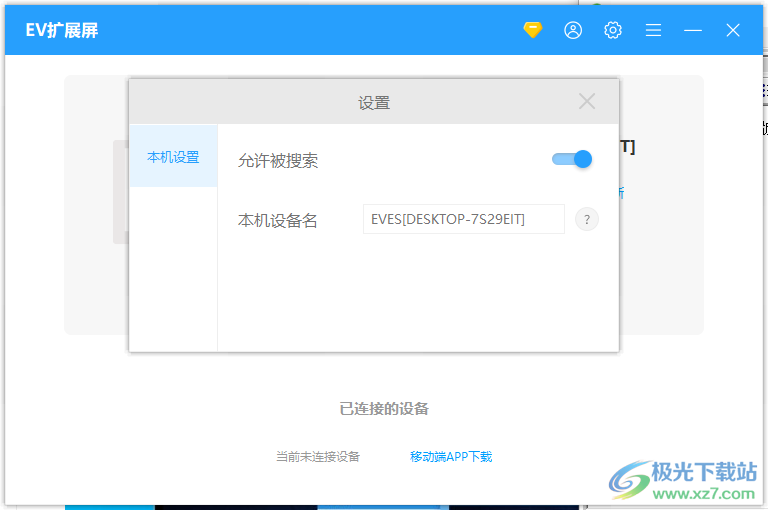Screen dimensions: 768x510
Task: Click the gear settings icon in title bar
Action: tap(613, 30)
